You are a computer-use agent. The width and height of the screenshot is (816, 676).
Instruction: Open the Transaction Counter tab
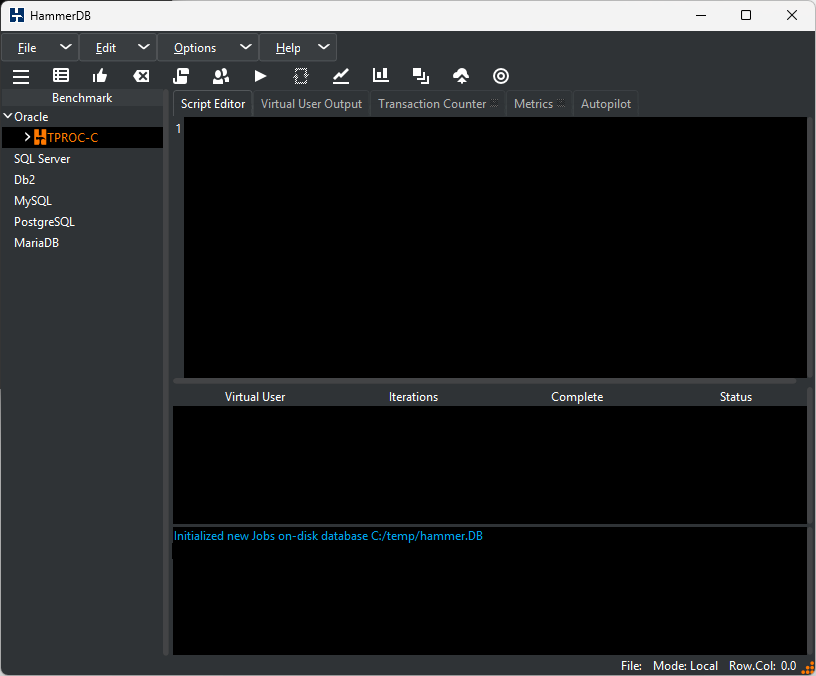438,104
